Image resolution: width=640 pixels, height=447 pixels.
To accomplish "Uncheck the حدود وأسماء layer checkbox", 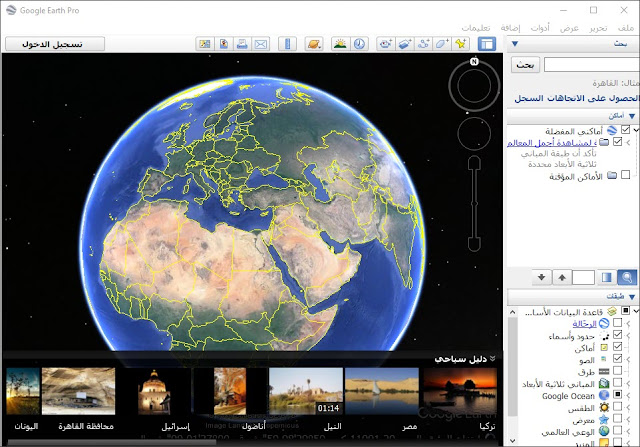I will 617,334.
